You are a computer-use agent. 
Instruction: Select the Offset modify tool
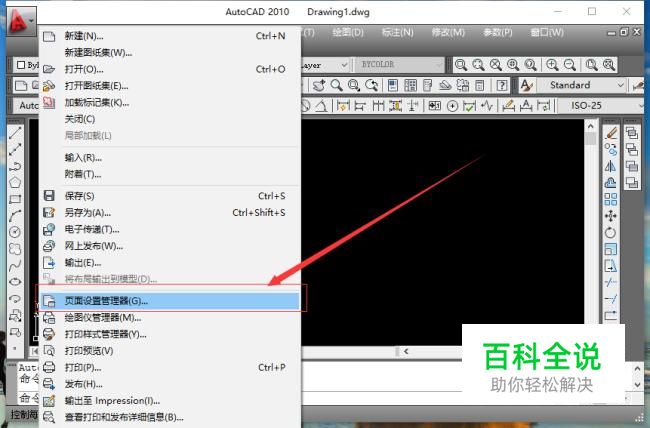(x=611, y=182)
